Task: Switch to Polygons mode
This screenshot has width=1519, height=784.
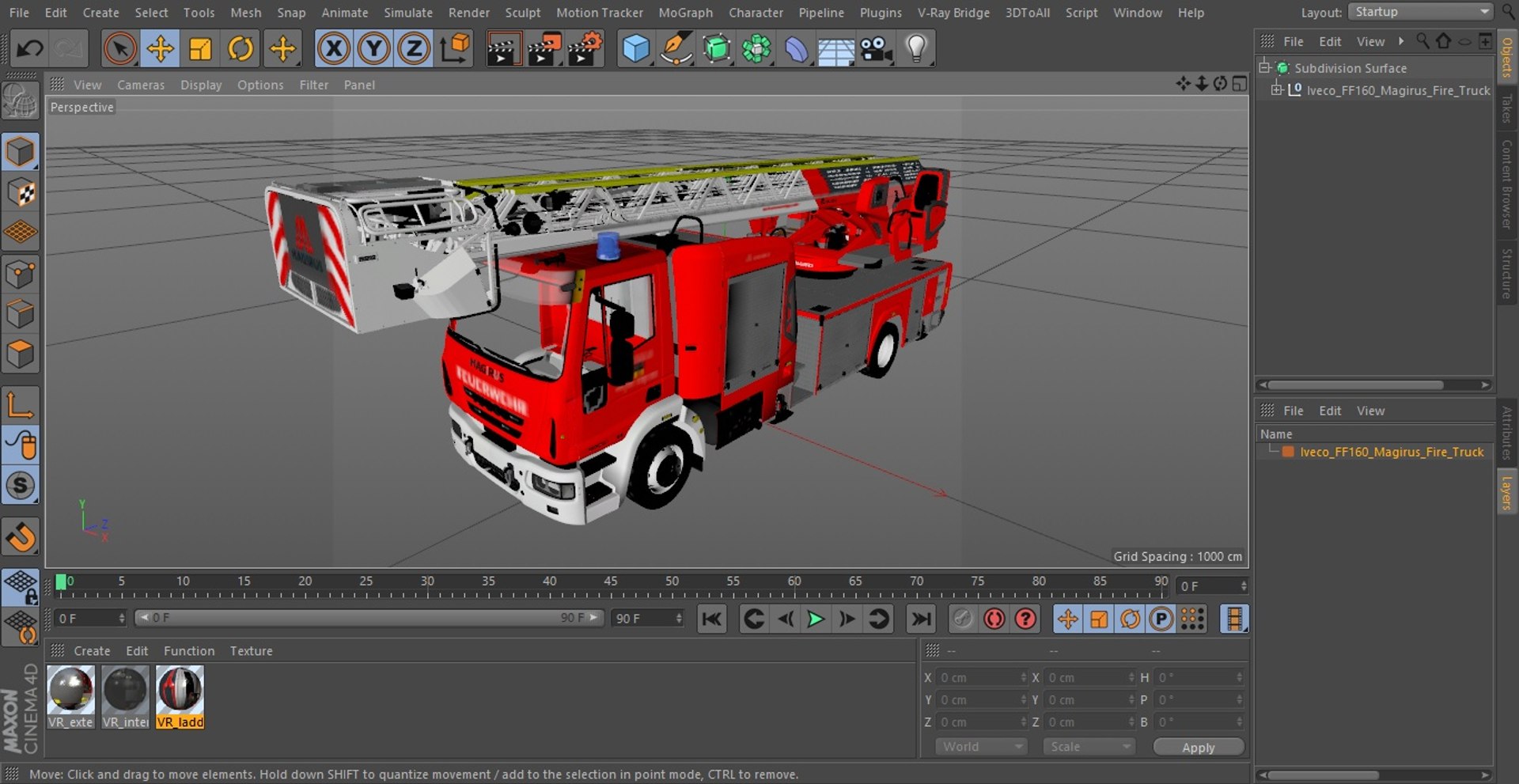Action: pos(20,354)
